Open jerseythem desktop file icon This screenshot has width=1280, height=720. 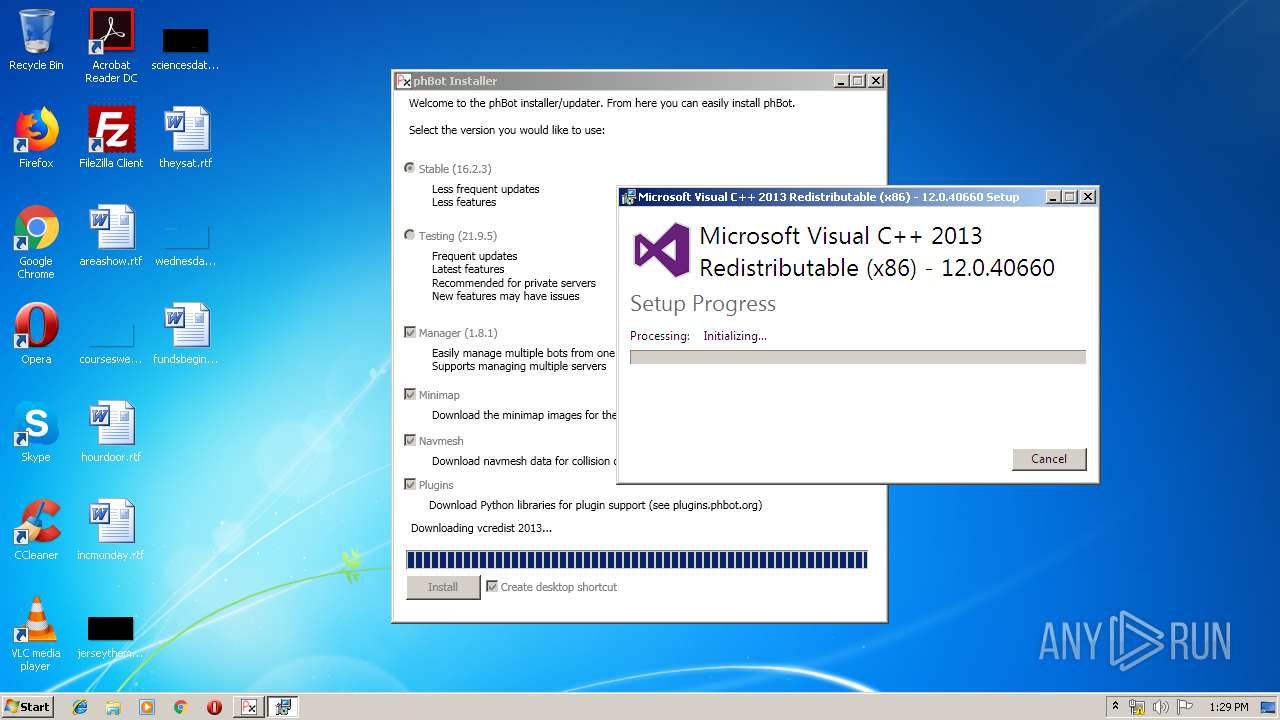click(111, 636)
